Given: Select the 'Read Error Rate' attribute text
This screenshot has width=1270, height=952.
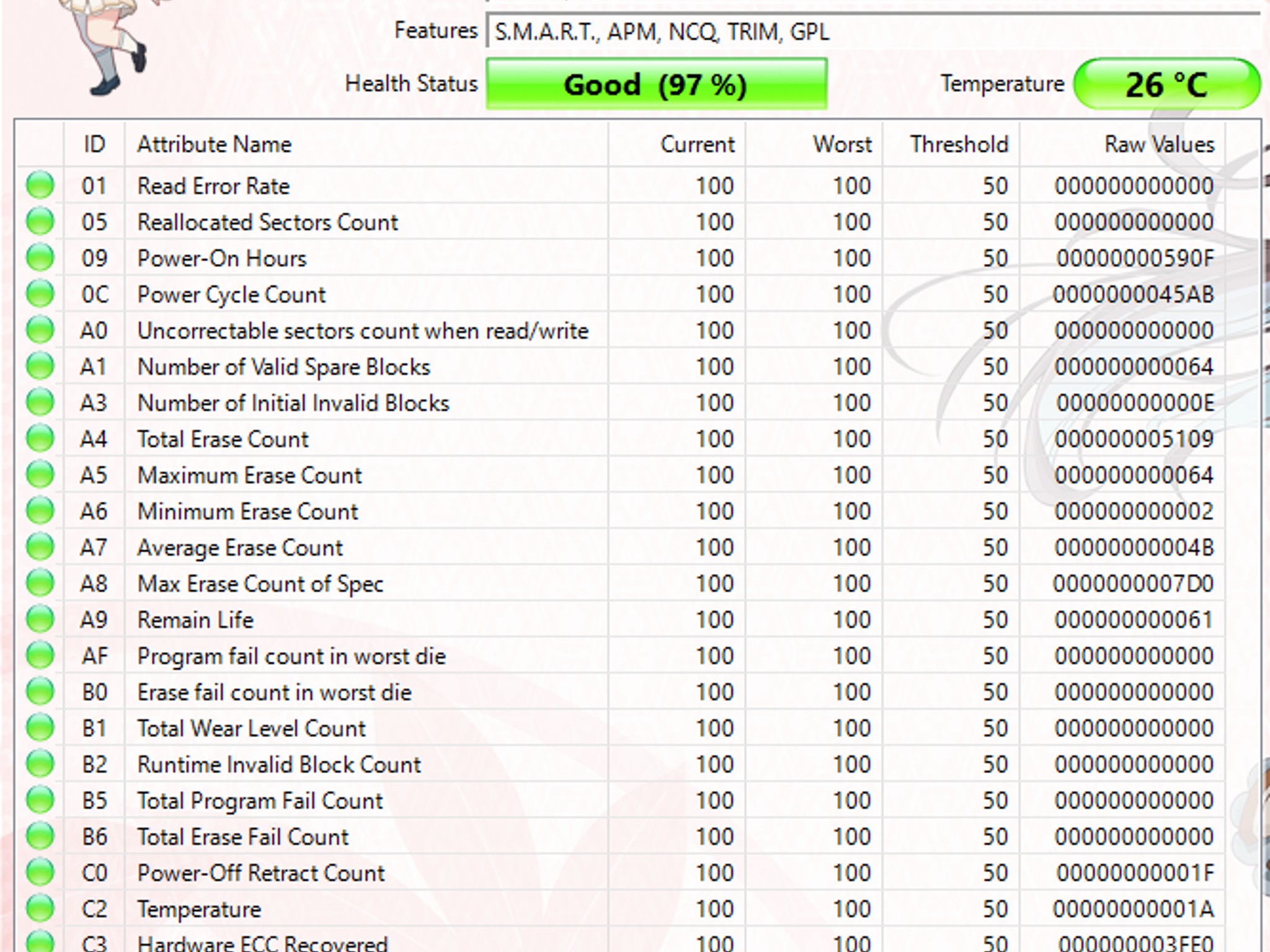Looking at the screenshot, I should pyautogui.click(x=213, y=186).
